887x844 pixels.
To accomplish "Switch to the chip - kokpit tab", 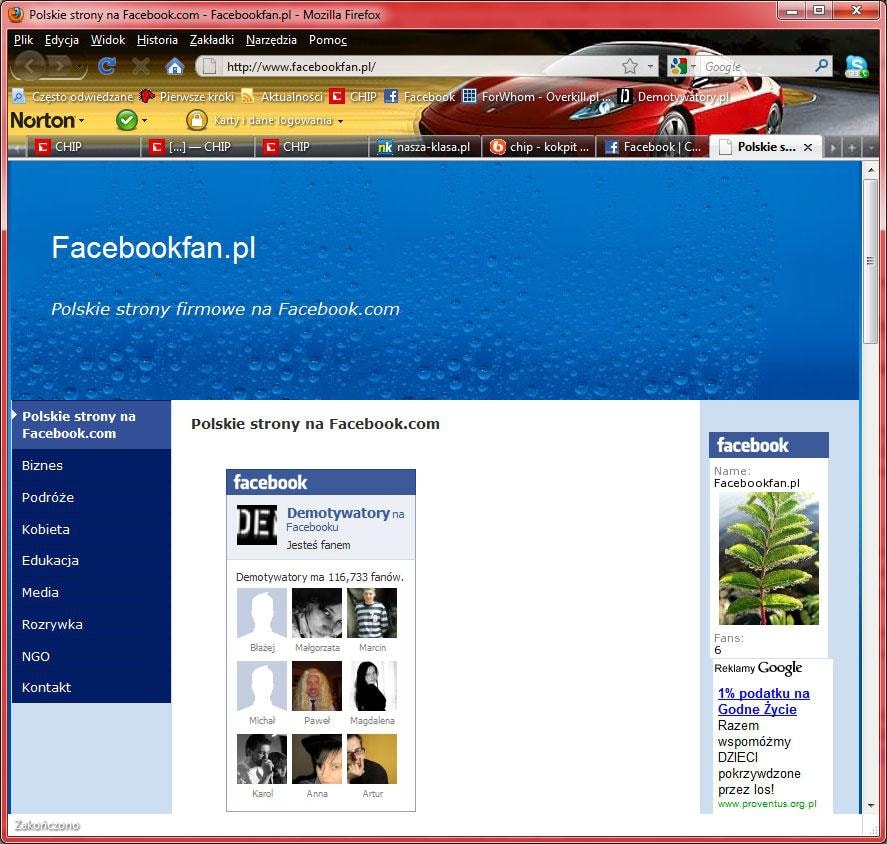I will (x=540, y=147).
